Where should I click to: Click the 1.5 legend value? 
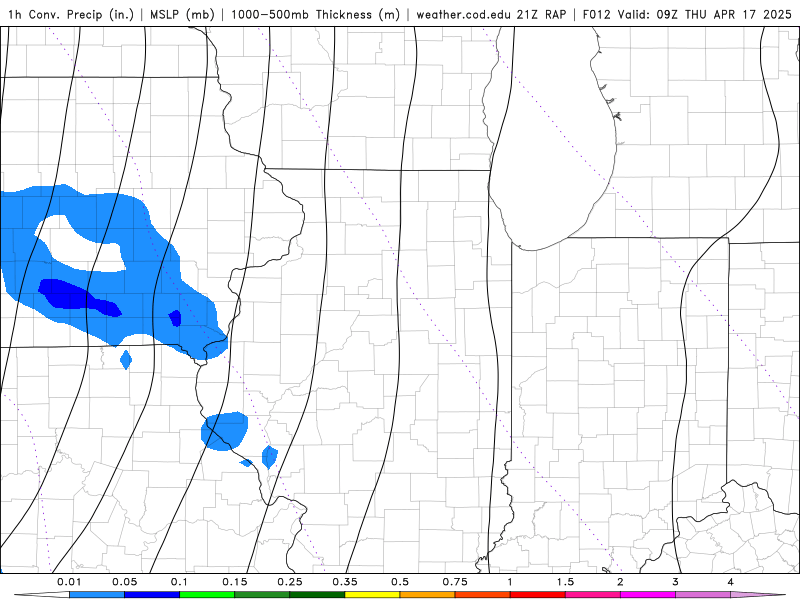565,582
